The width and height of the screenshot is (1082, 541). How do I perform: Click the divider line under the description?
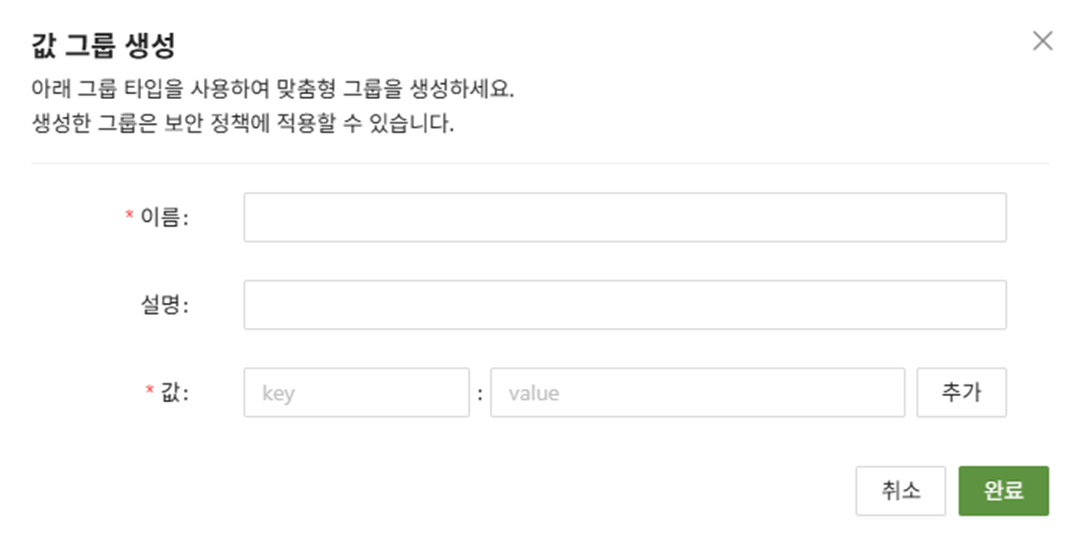pos(540,163)
